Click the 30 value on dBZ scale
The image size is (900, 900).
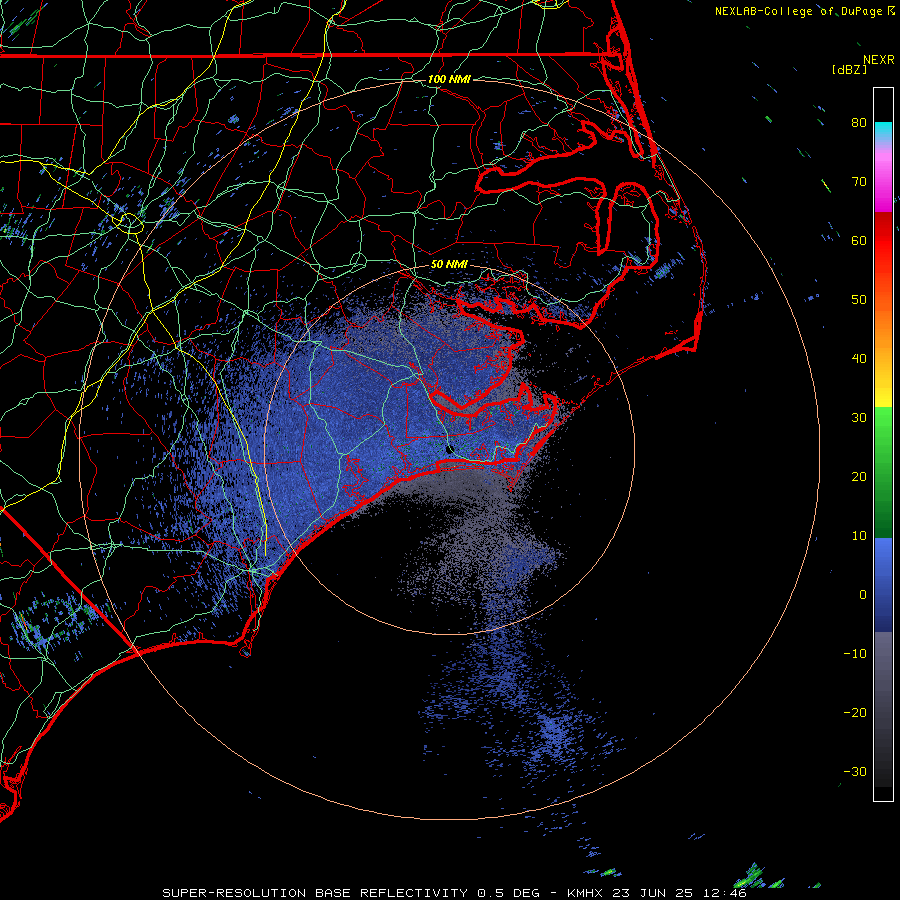859,418
